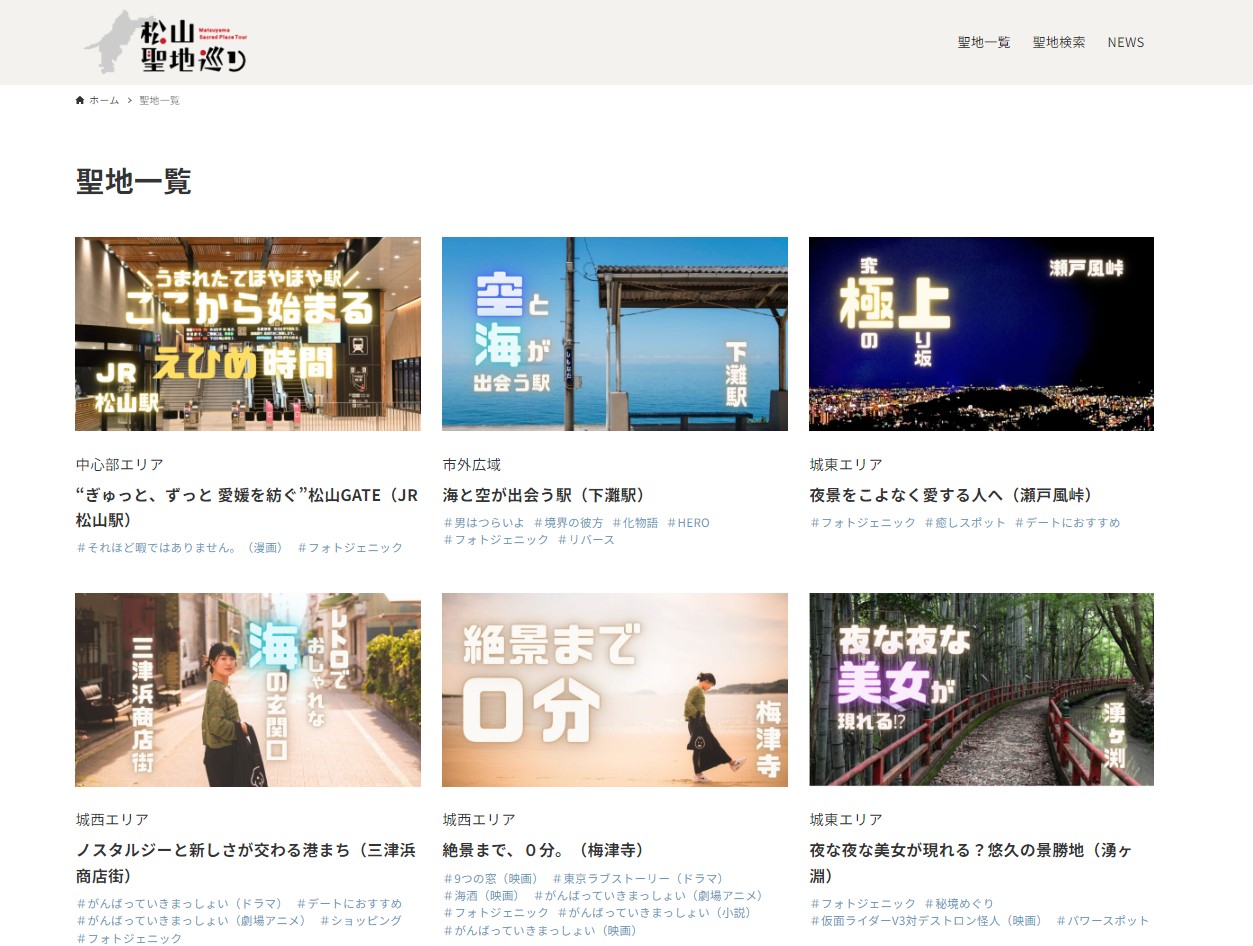Click 城西エリア label on the 梅津寺 card
The width and height of the screenshot is (1253, 946).
479,820
